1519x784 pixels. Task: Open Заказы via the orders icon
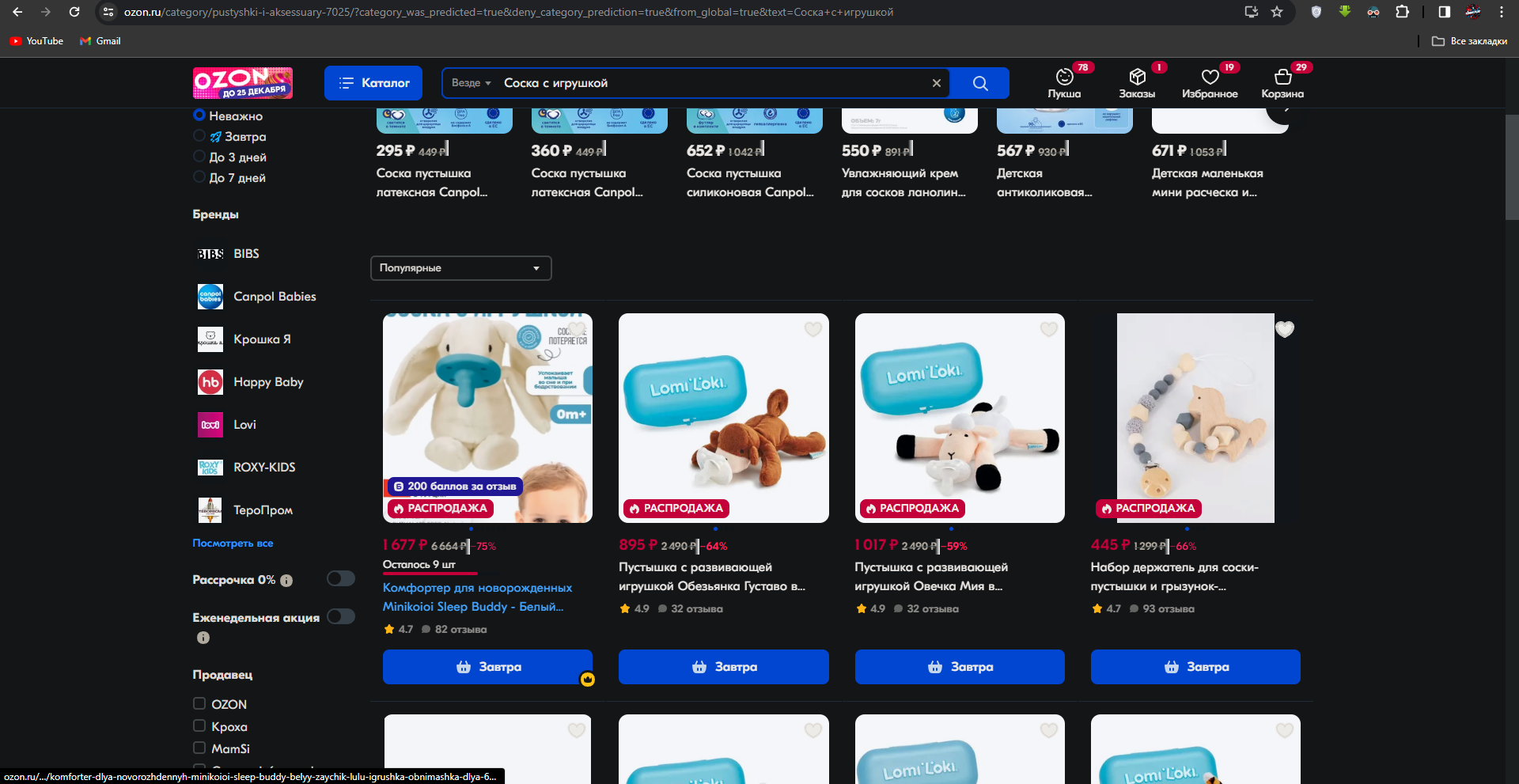click(x=1138, y=77)
